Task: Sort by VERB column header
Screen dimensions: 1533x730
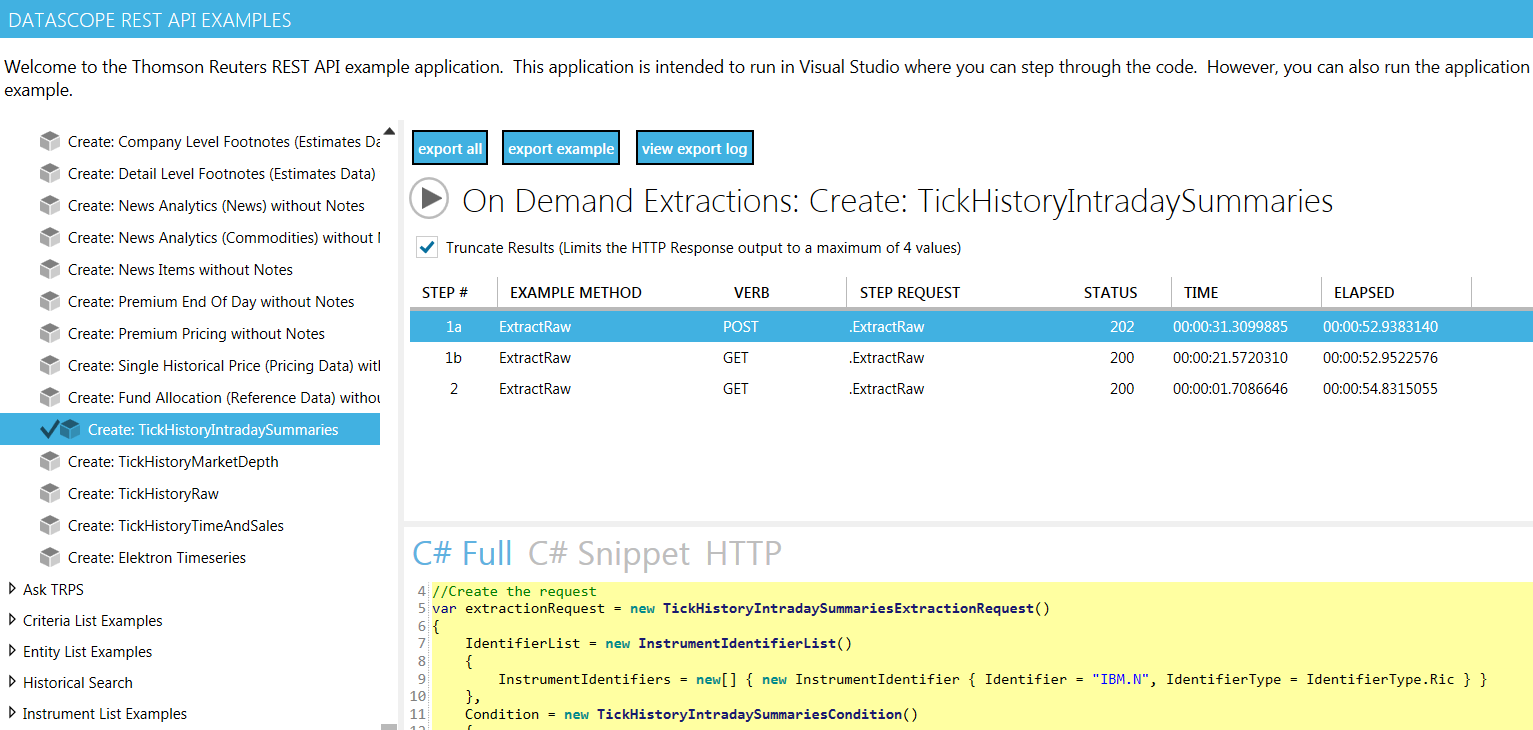Action: click(752, 293)
